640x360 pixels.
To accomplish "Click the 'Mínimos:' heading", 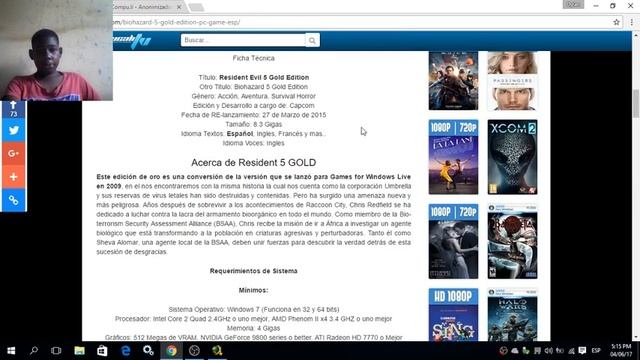I will pos(253,290).
